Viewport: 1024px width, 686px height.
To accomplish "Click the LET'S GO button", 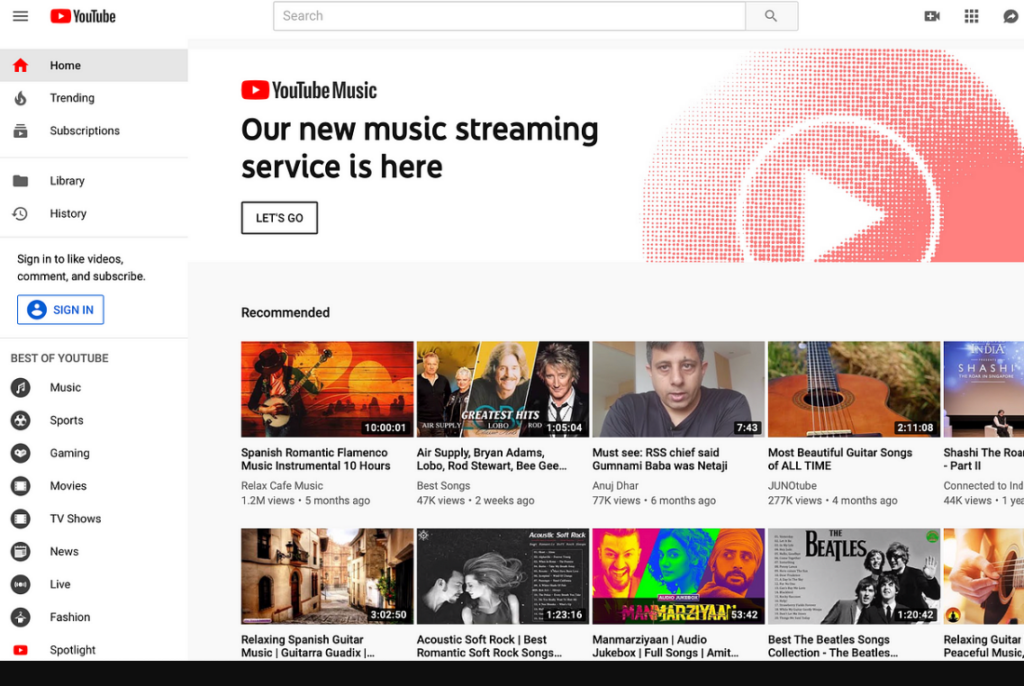I will [x=280, y=218].
